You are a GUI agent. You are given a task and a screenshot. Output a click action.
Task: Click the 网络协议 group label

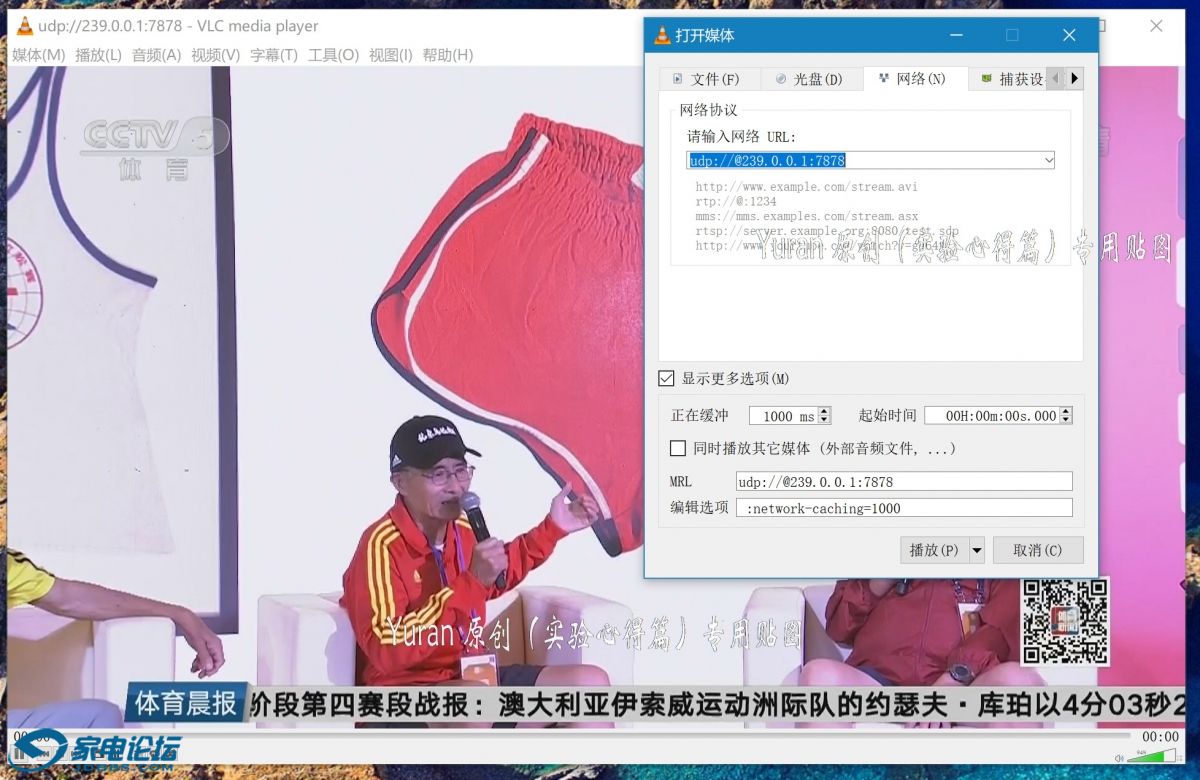708,110
